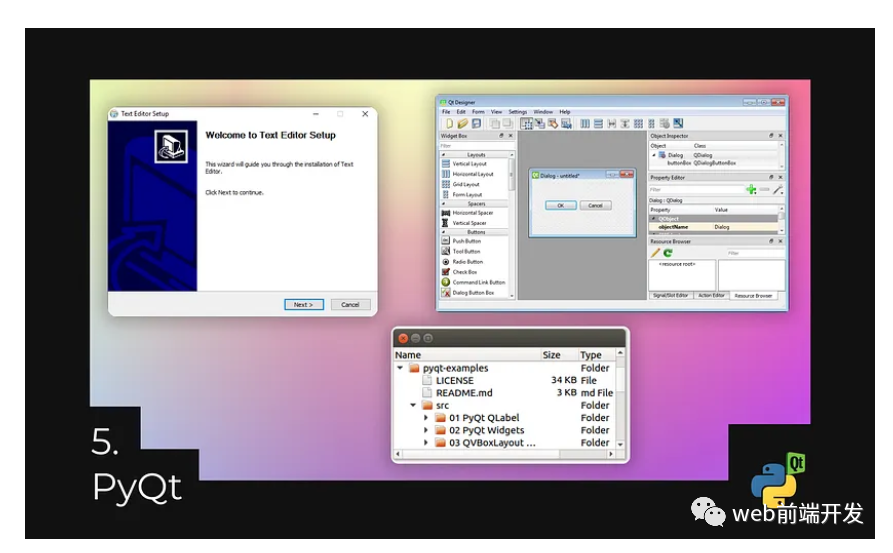Expand the 01 PyQt QLabel folder

click(x=425, y=417)
